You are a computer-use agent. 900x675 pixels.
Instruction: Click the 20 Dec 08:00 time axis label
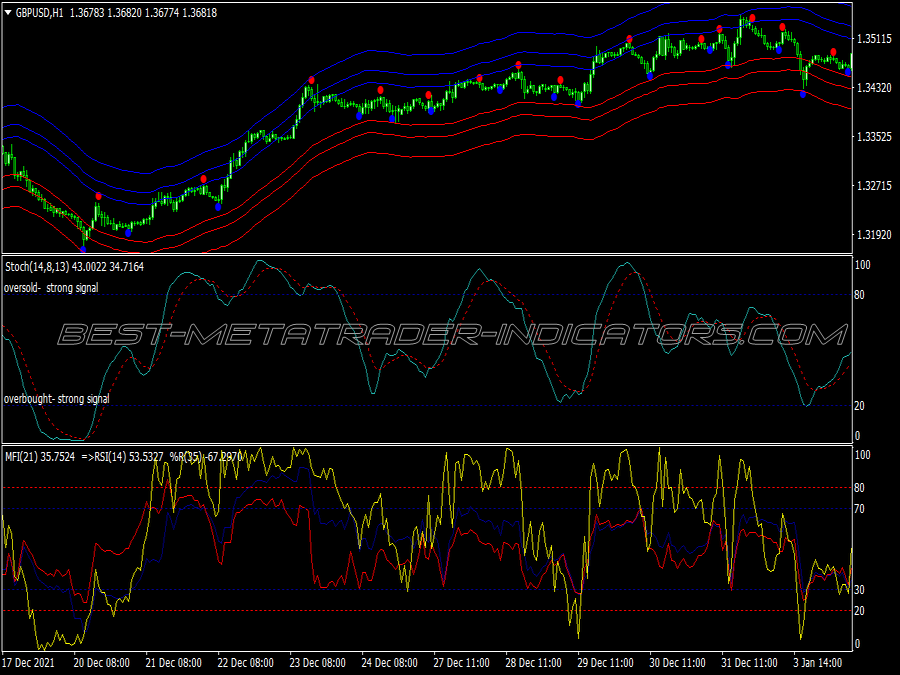102,663
